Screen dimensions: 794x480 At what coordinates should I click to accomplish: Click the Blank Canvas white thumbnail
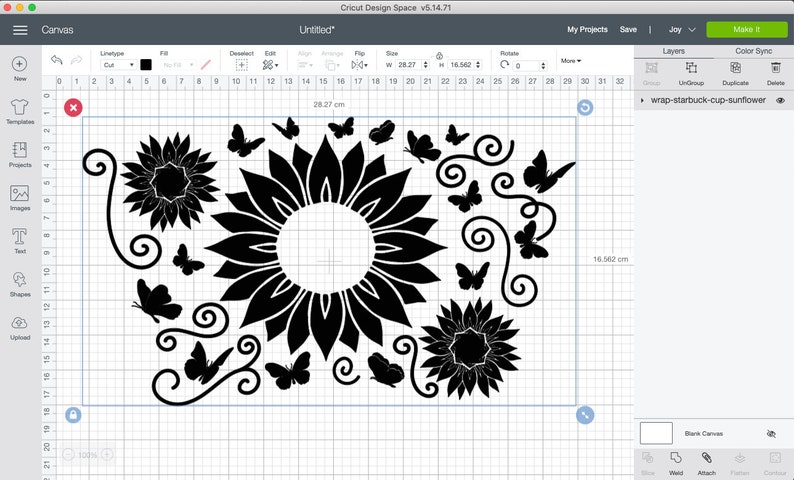(656, 433)
